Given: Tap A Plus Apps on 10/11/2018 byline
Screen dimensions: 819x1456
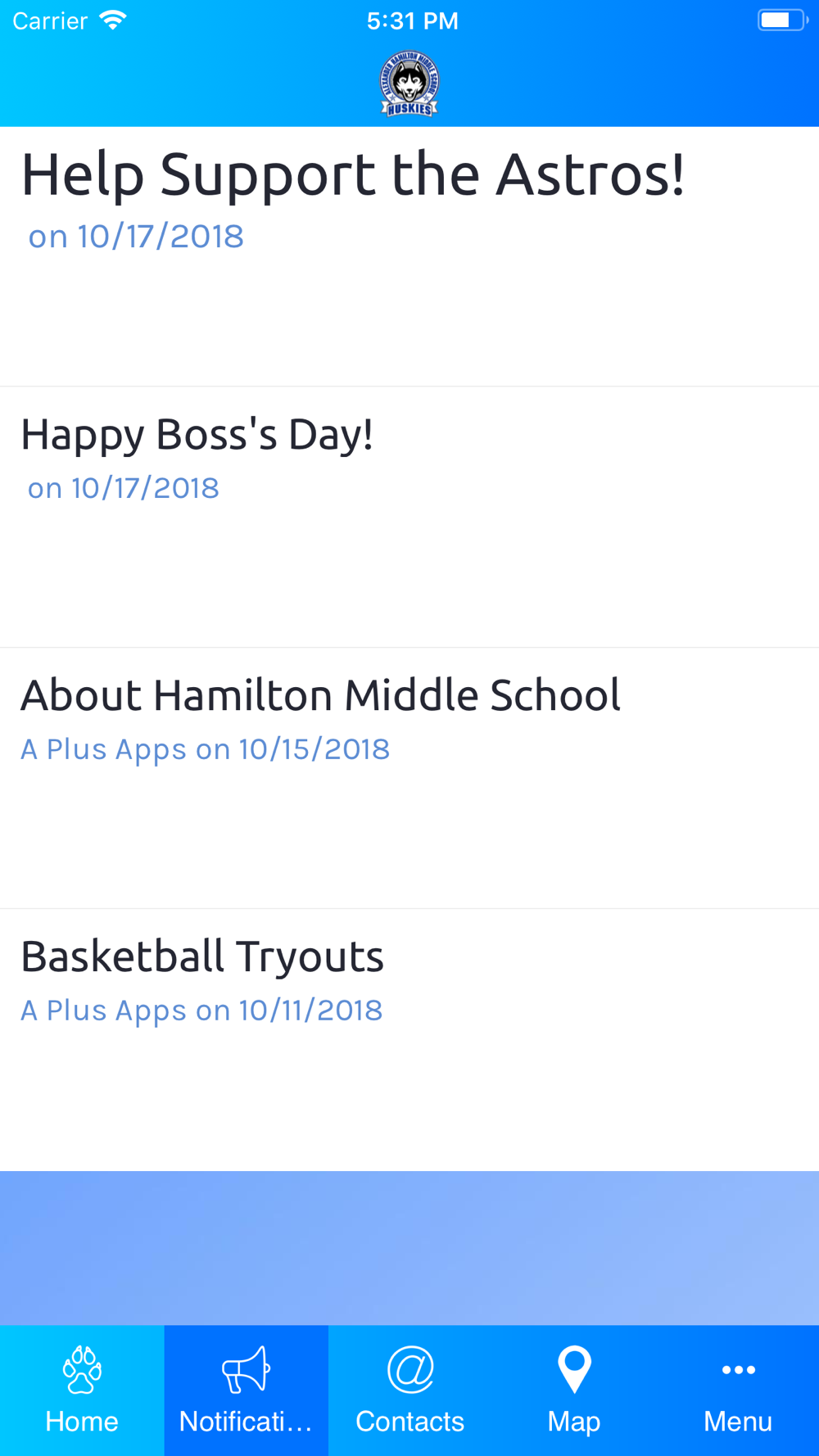Looking at the screenshot, I should [201, 1011].
